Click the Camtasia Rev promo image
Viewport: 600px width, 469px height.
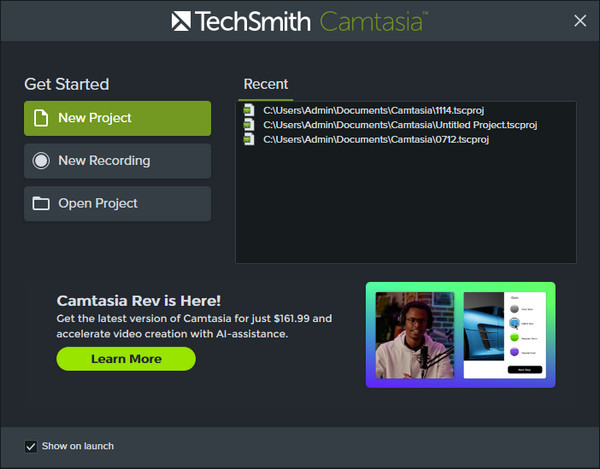460,335
